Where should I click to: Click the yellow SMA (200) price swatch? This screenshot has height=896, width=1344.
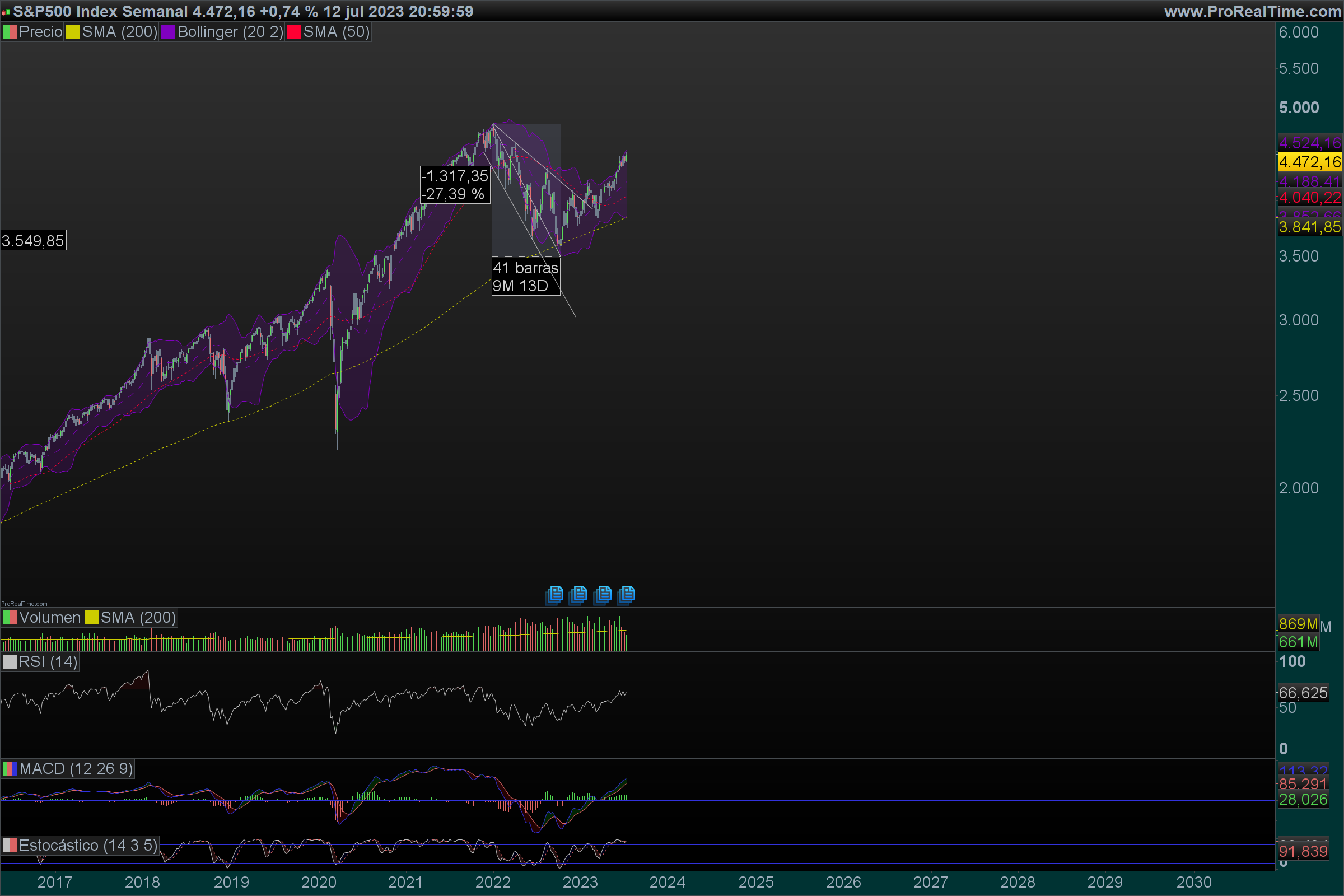pos(73,32)
